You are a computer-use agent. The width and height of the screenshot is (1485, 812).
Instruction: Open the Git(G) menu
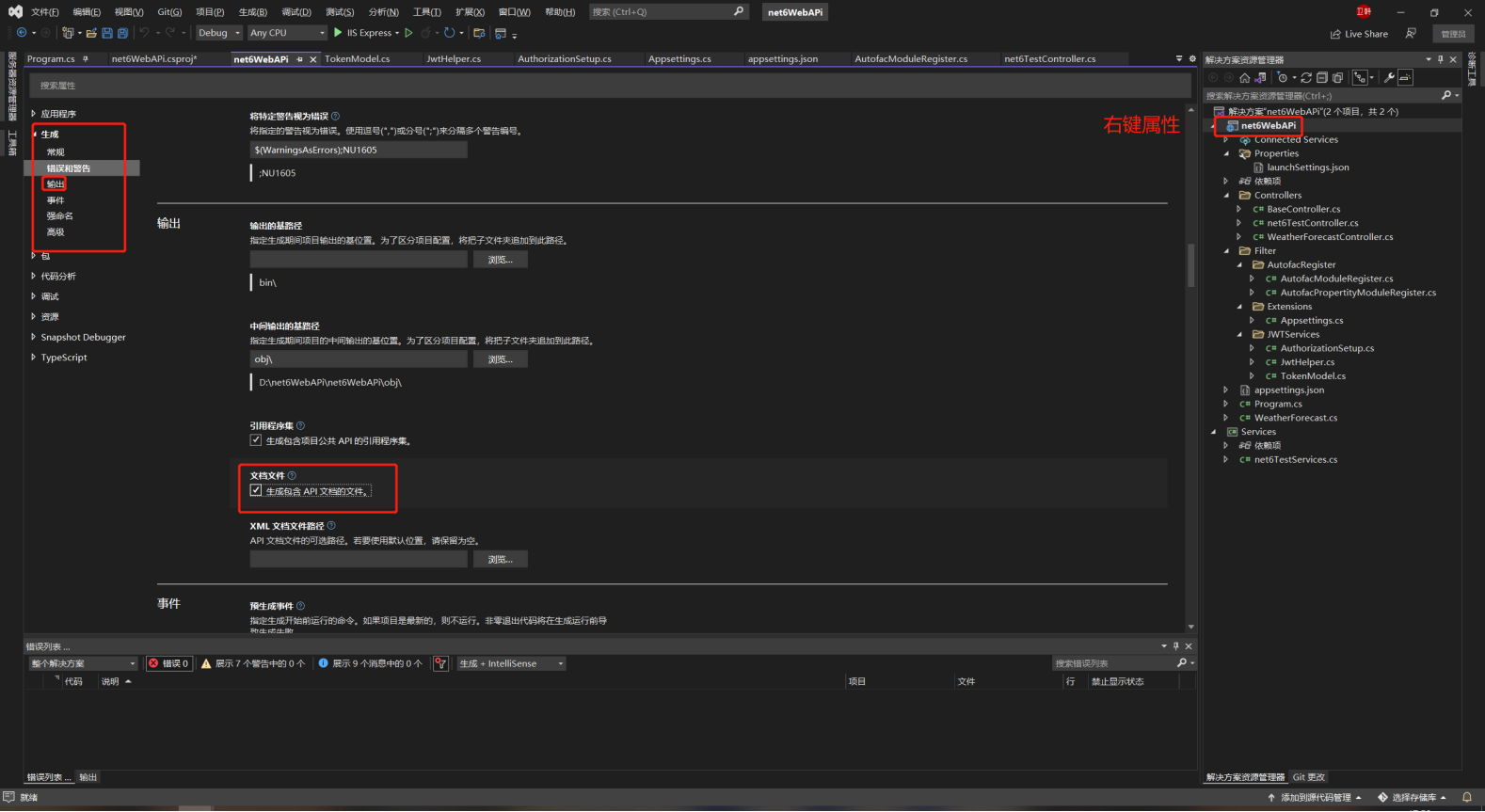(x=169, y=12)
